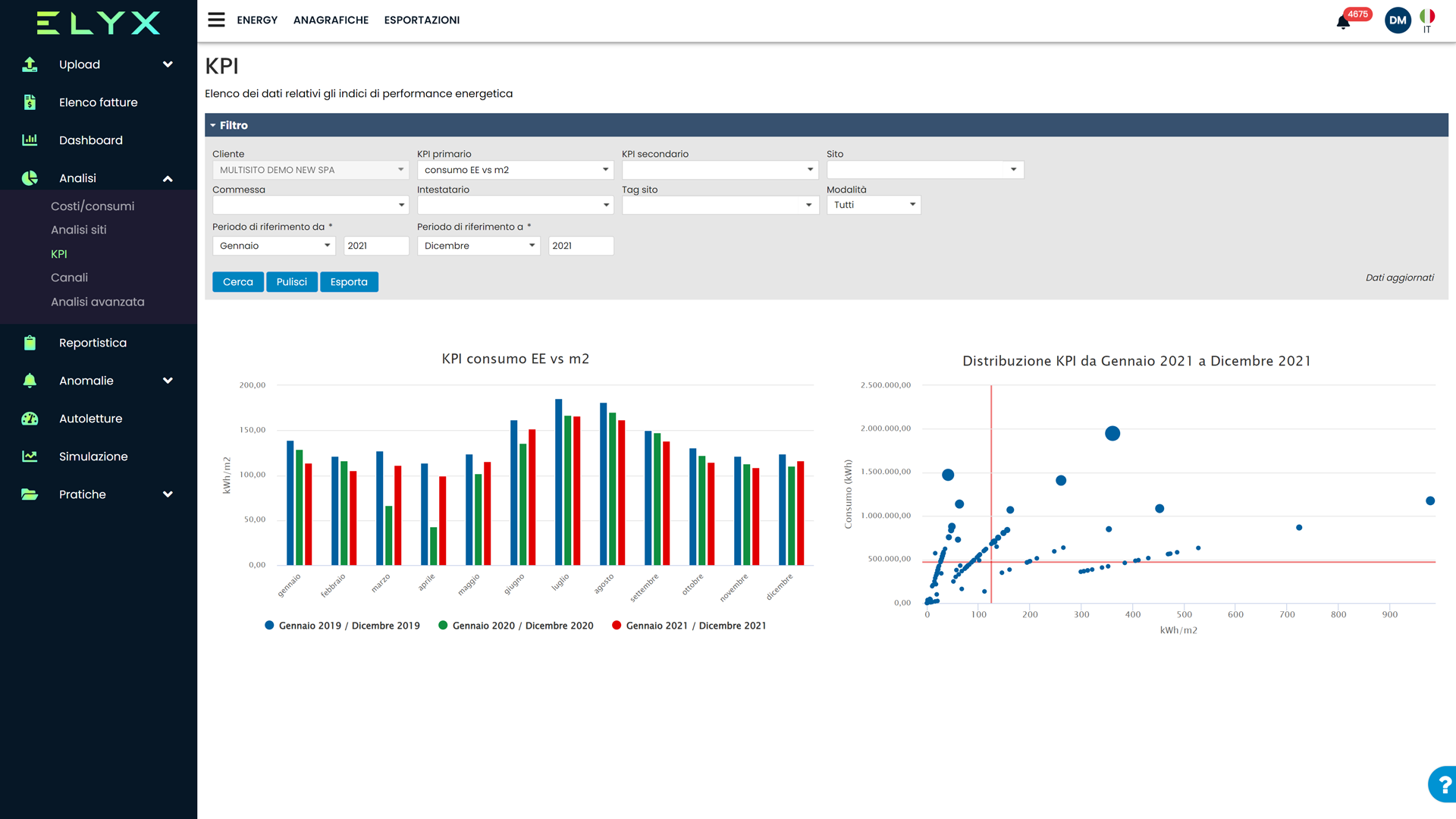Toggle the Gennaio 2020 legend series

coord(516,626)
